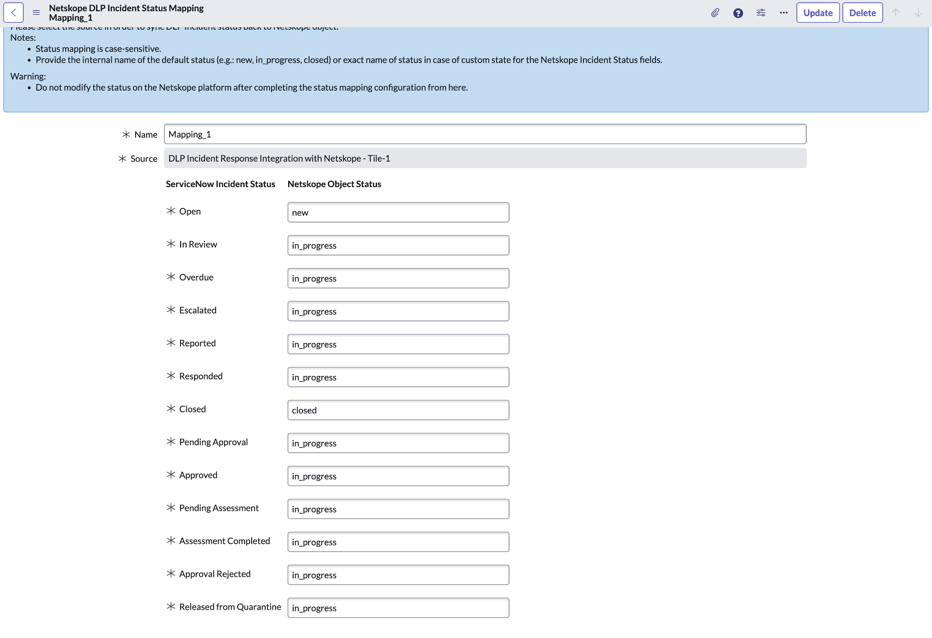
Task: Open more options ellipsis menu
Action: point(783,12)
